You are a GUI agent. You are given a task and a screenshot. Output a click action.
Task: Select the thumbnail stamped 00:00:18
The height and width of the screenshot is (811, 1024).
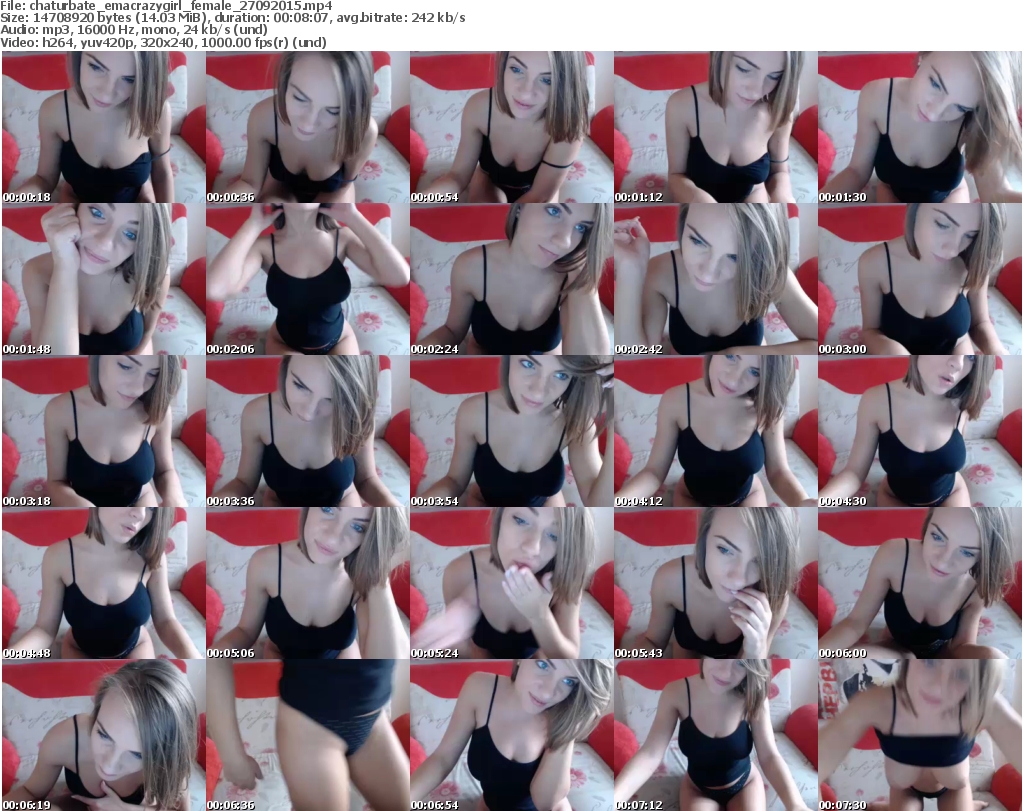click(x=104, y=127)
